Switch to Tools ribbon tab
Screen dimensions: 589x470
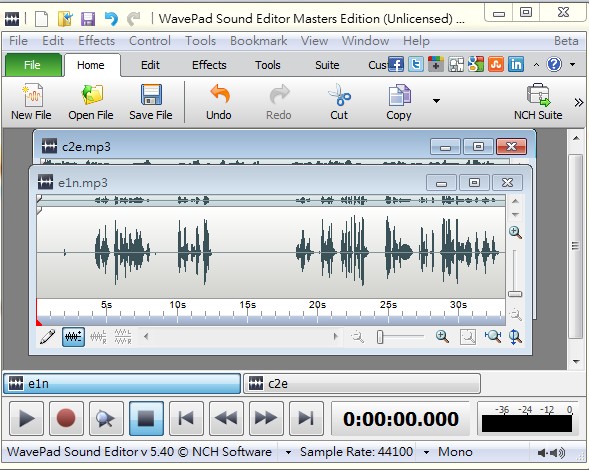268,65
